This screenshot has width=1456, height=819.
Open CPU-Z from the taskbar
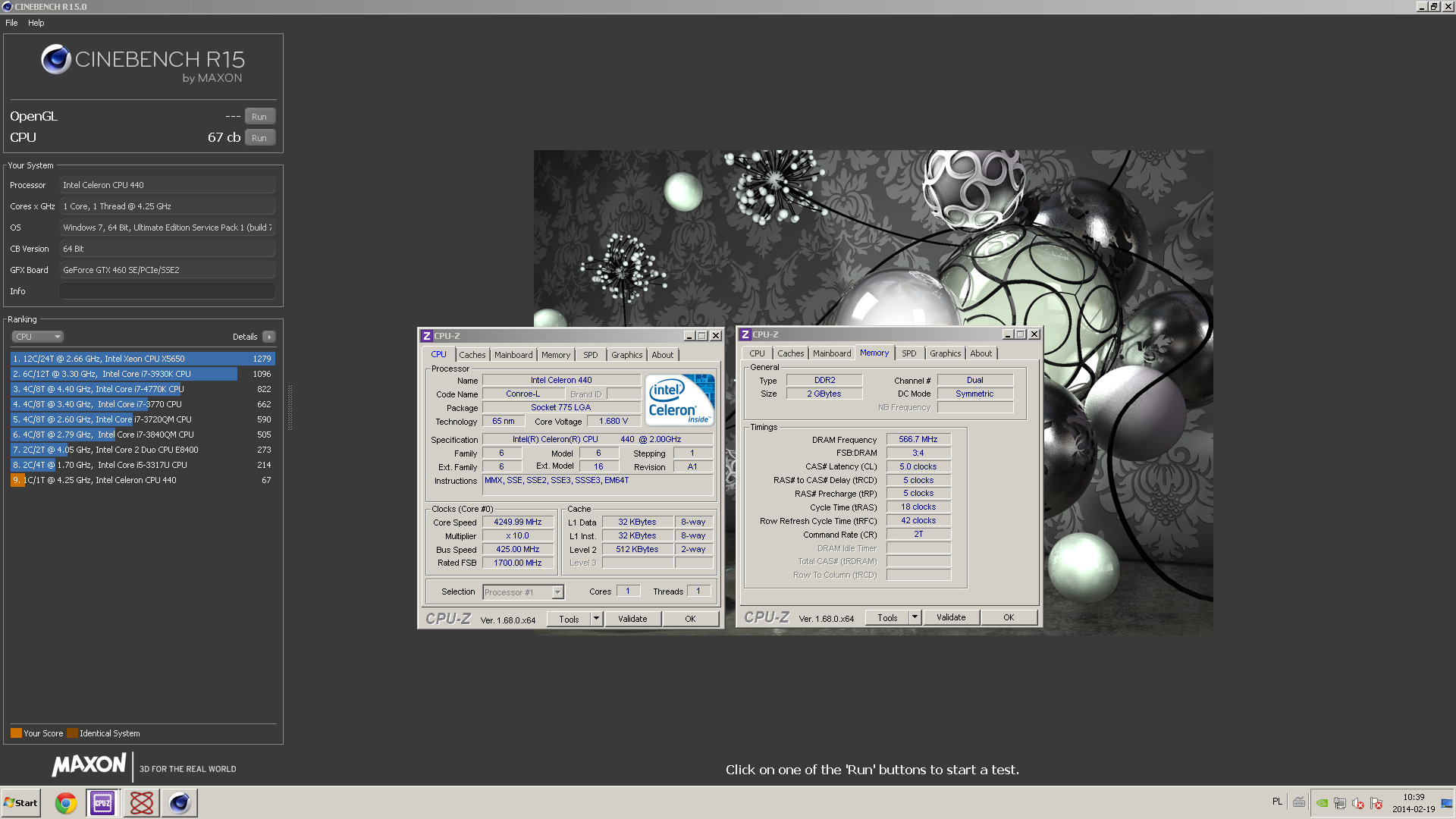(102, 803)
